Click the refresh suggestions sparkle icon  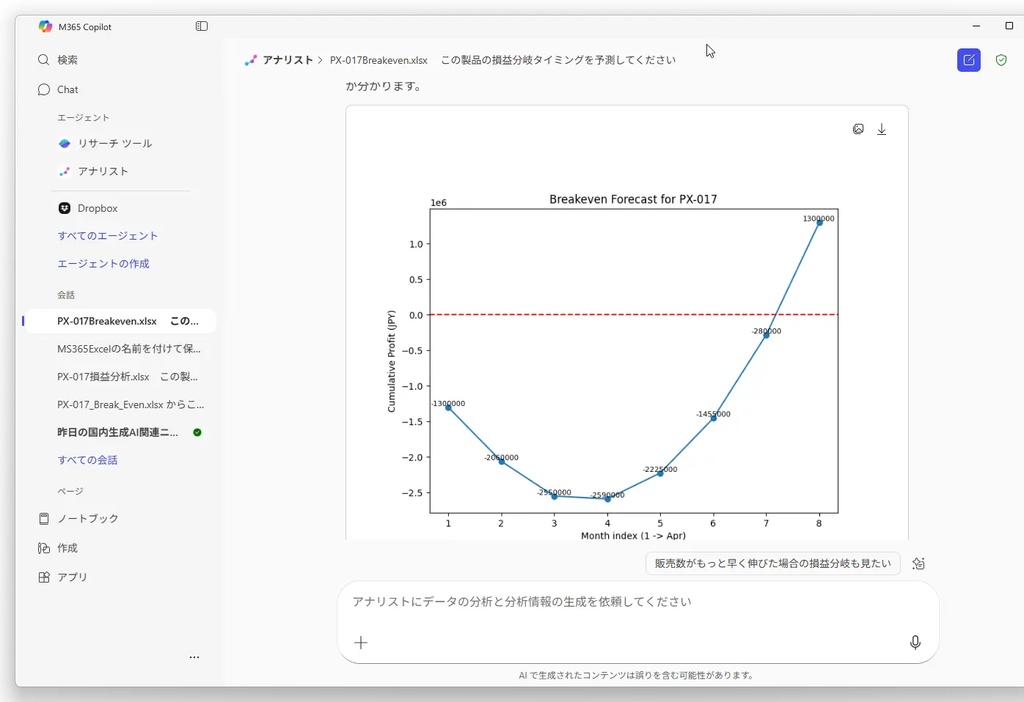pos(918,564)
